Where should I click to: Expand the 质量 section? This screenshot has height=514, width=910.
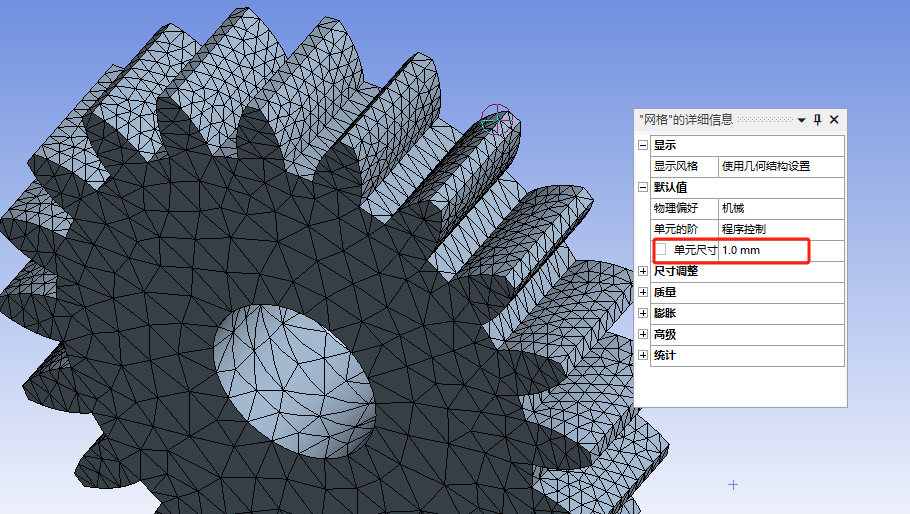pos(643,292)
